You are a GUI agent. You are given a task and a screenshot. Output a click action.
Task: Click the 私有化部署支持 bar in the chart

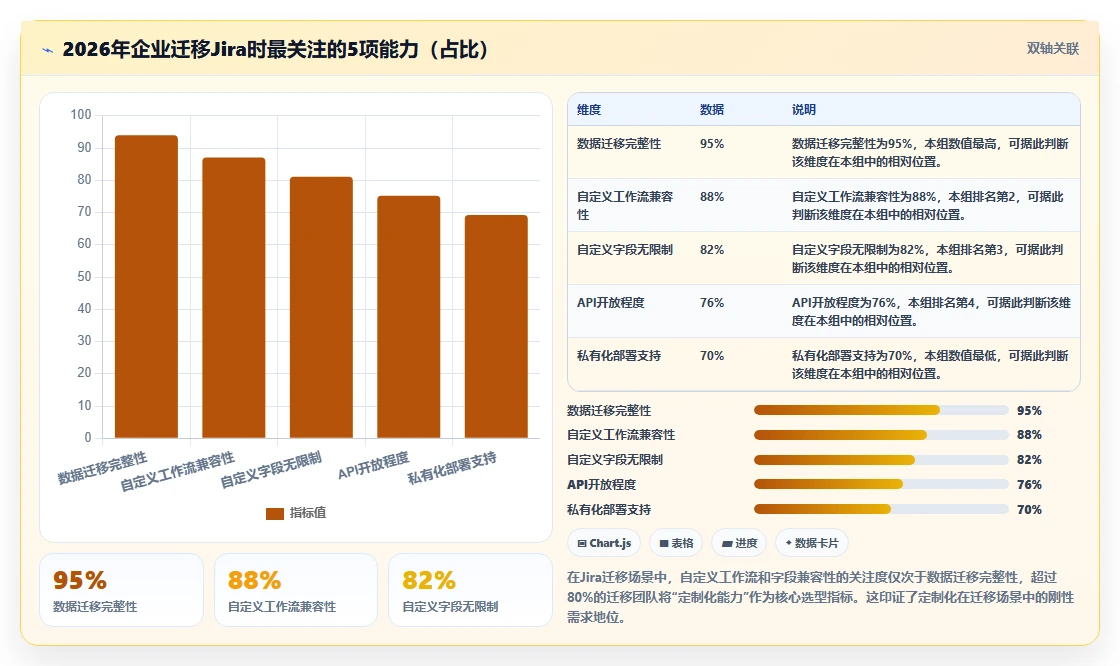(496, 327)
